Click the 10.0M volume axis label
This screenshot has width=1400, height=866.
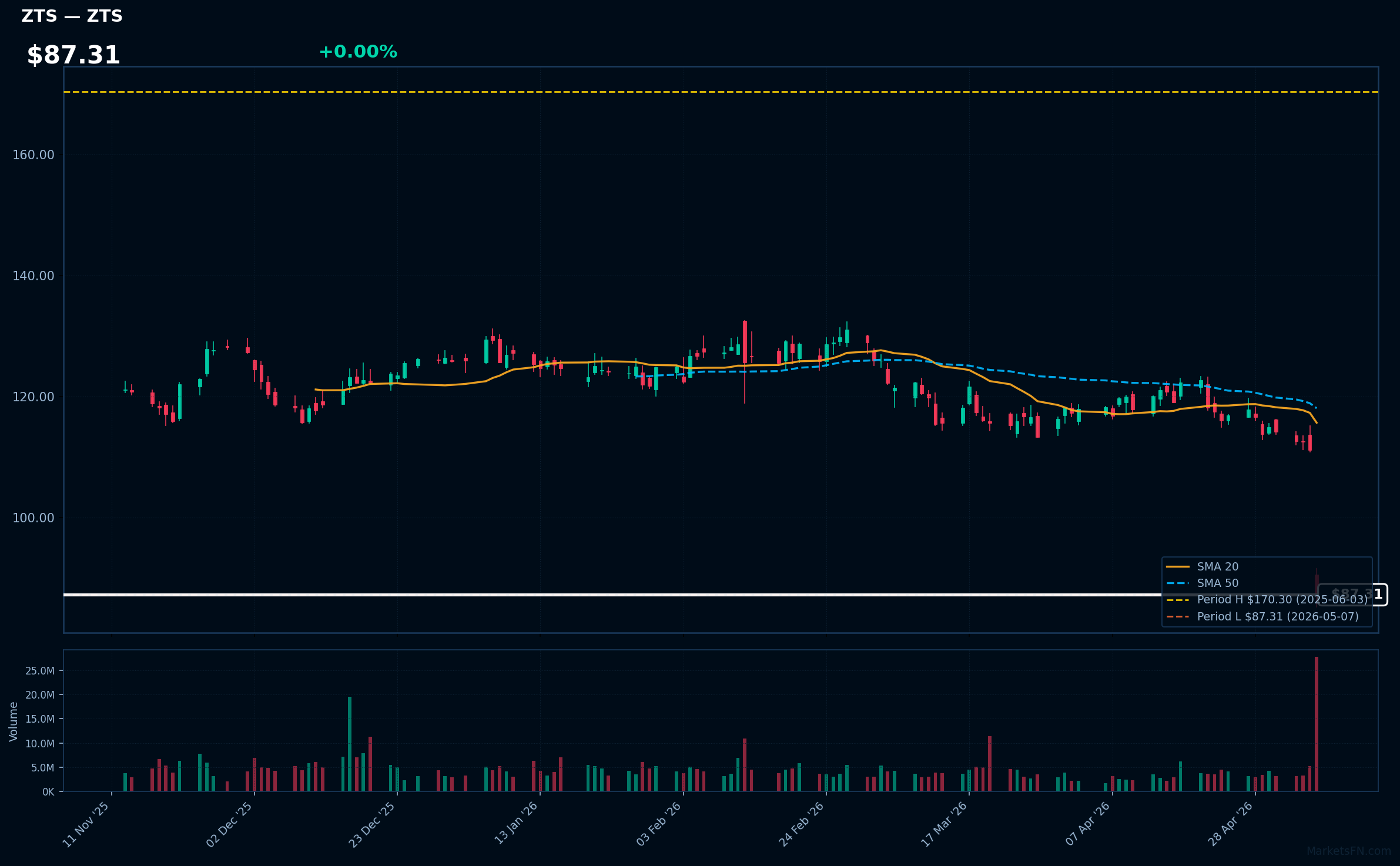pyautogui.click(x=40, y=743)
